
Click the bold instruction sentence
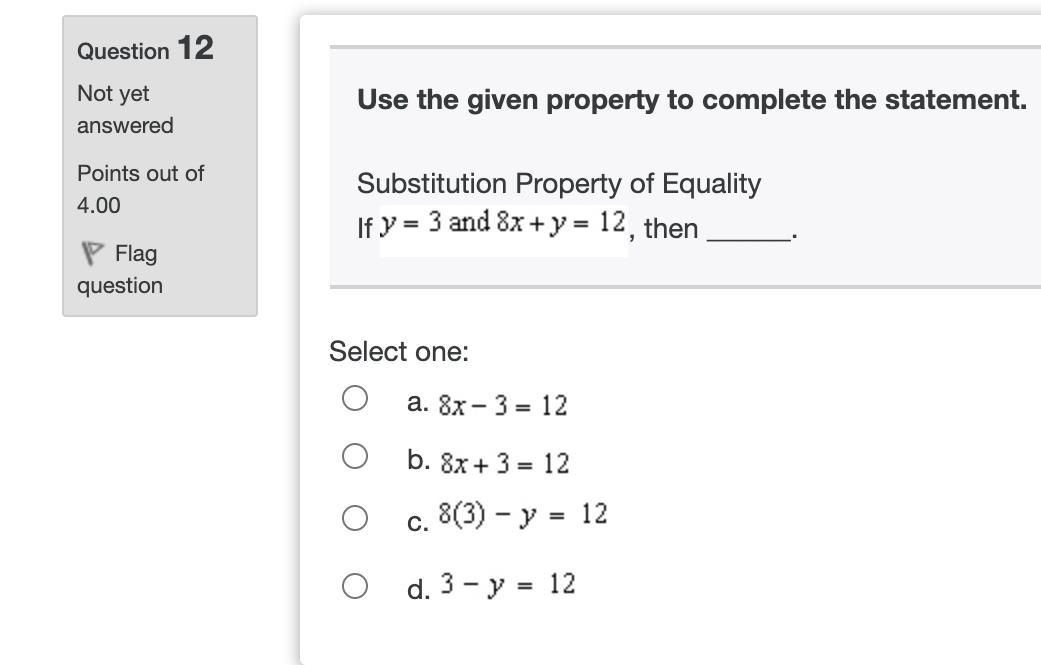691,100
